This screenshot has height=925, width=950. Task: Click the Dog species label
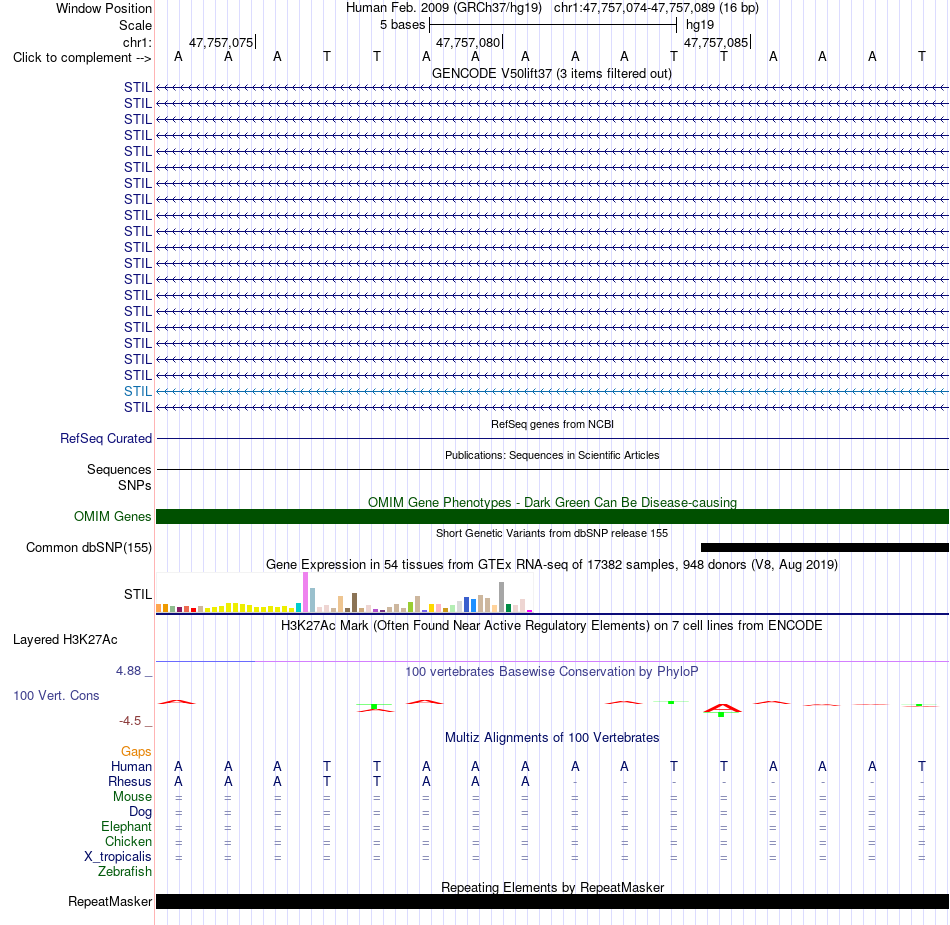140,811
